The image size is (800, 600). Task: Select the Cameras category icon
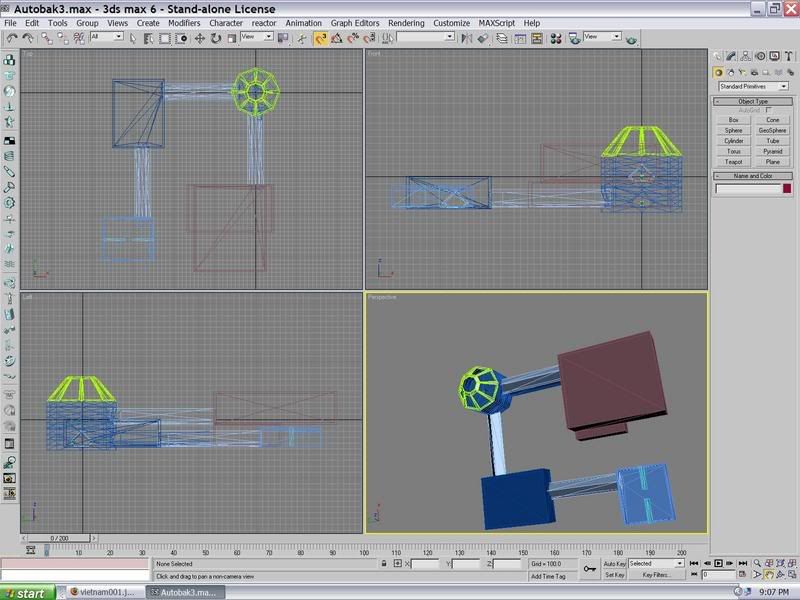[754, 72]
